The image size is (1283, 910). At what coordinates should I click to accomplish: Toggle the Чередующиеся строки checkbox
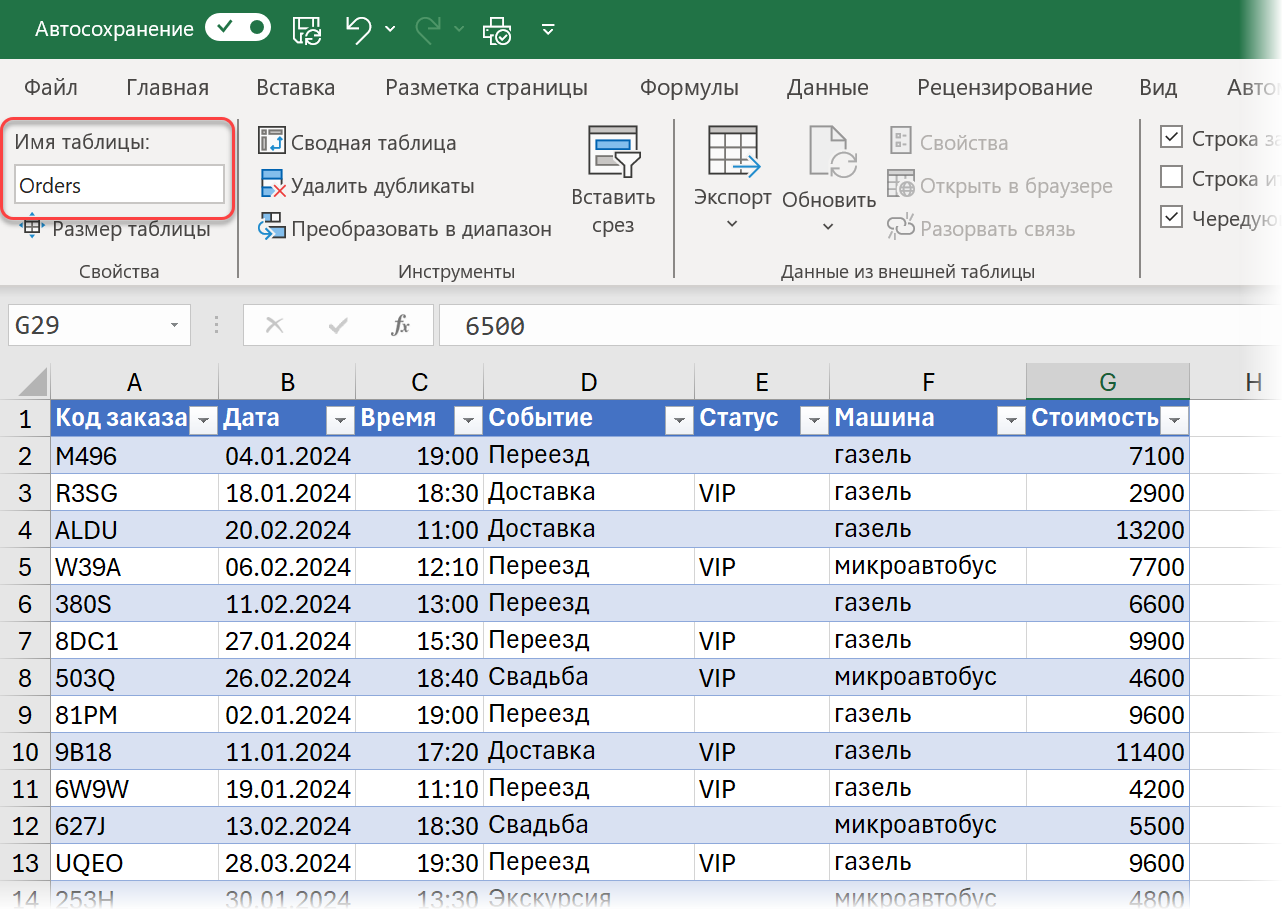click(x=1171, y=217)
